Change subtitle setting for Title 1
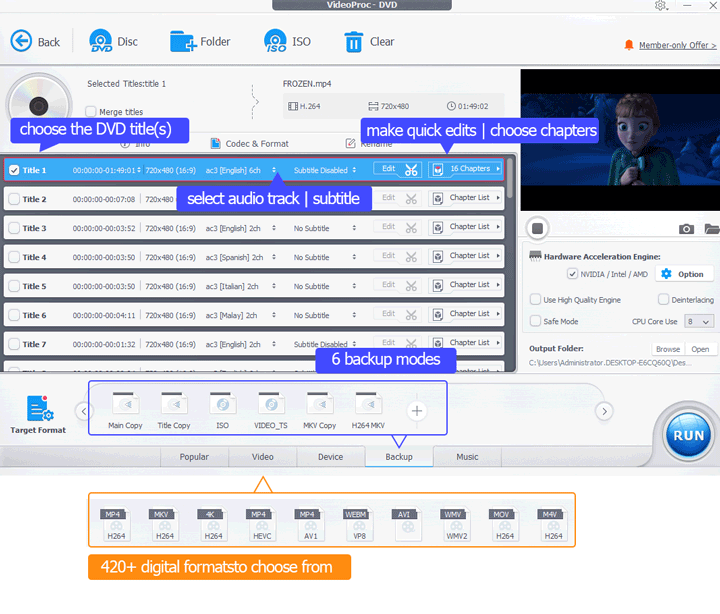 pyautogui.click(x=354, y=170)
